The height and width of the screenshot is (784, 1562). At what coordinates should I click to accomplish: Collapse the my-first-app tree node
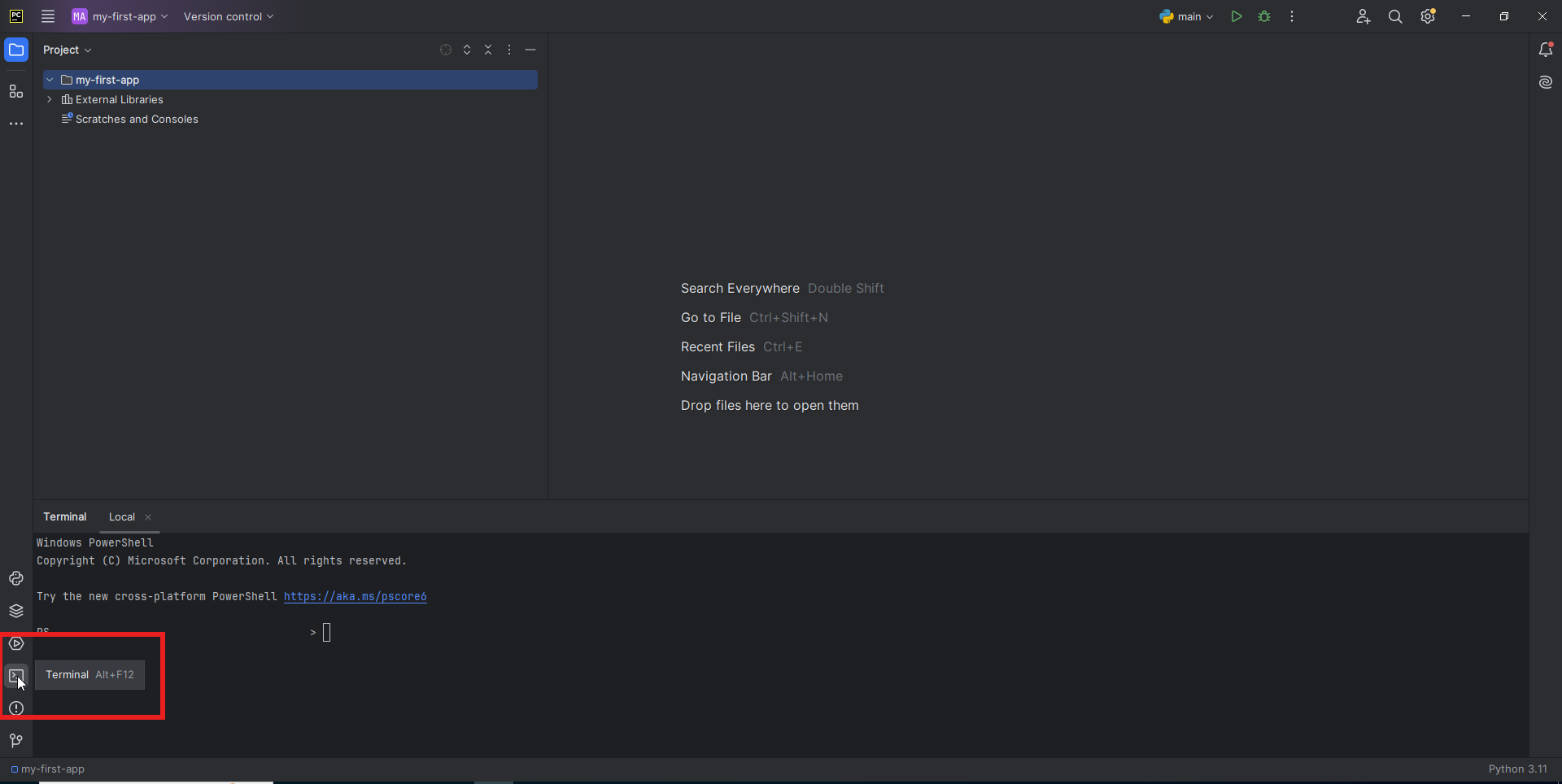(50, 80)
